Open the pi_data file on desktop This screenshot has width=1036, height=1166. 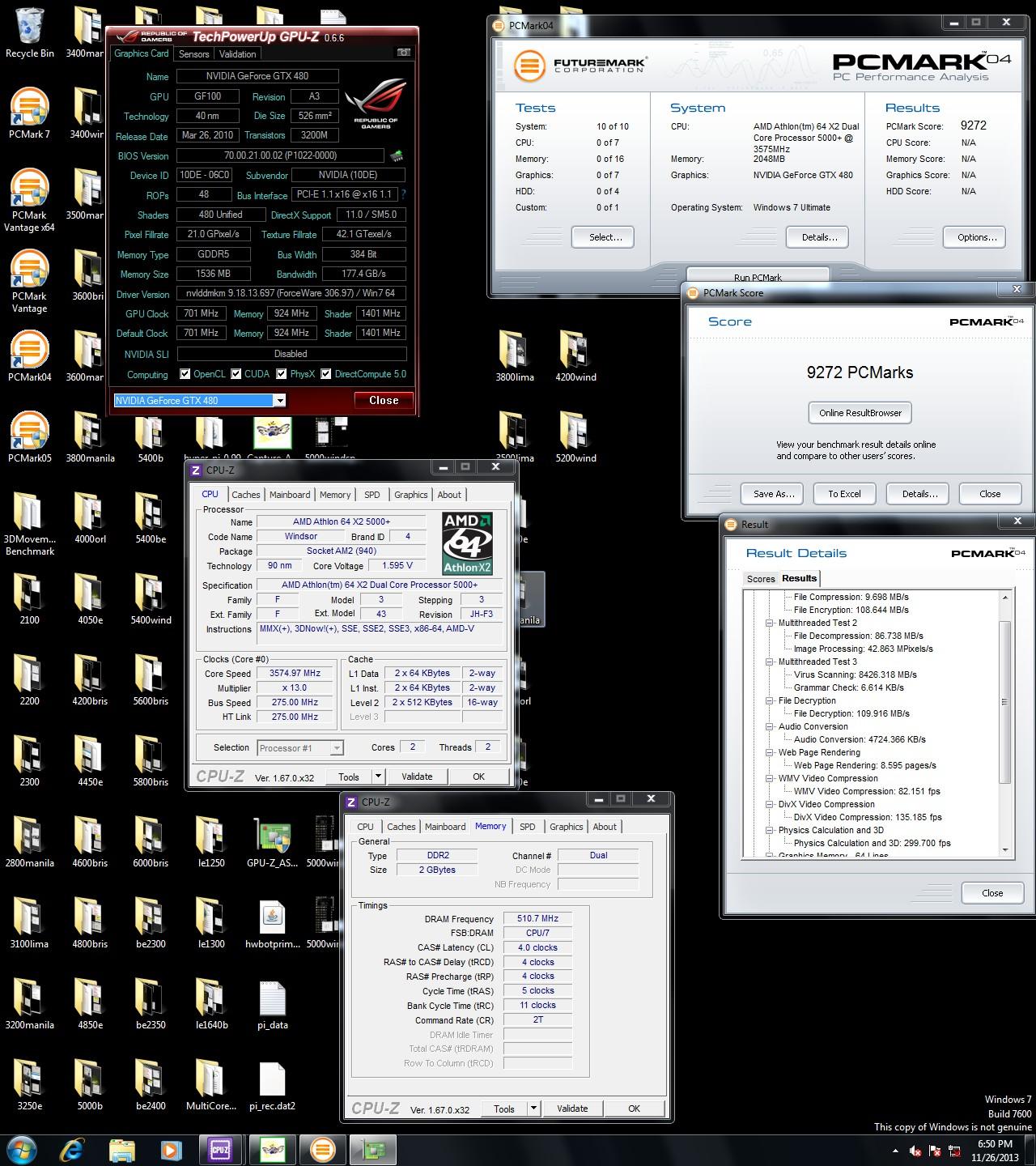coord(272,1004)
